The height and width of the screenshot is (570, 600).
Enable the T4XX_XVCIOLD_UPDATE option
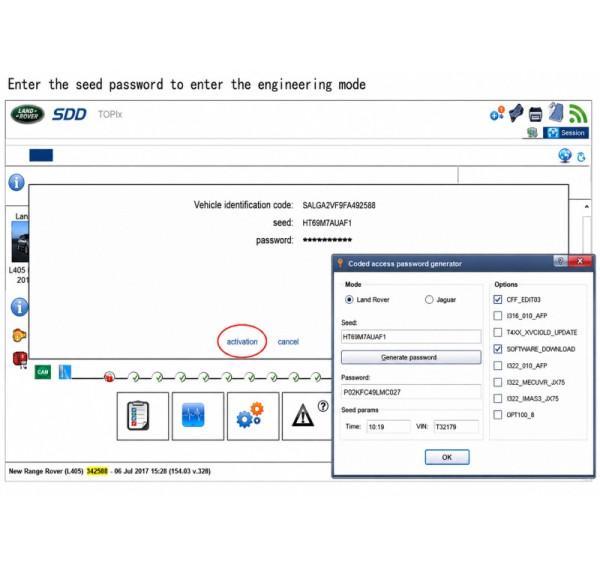click(x=498, y=332)
